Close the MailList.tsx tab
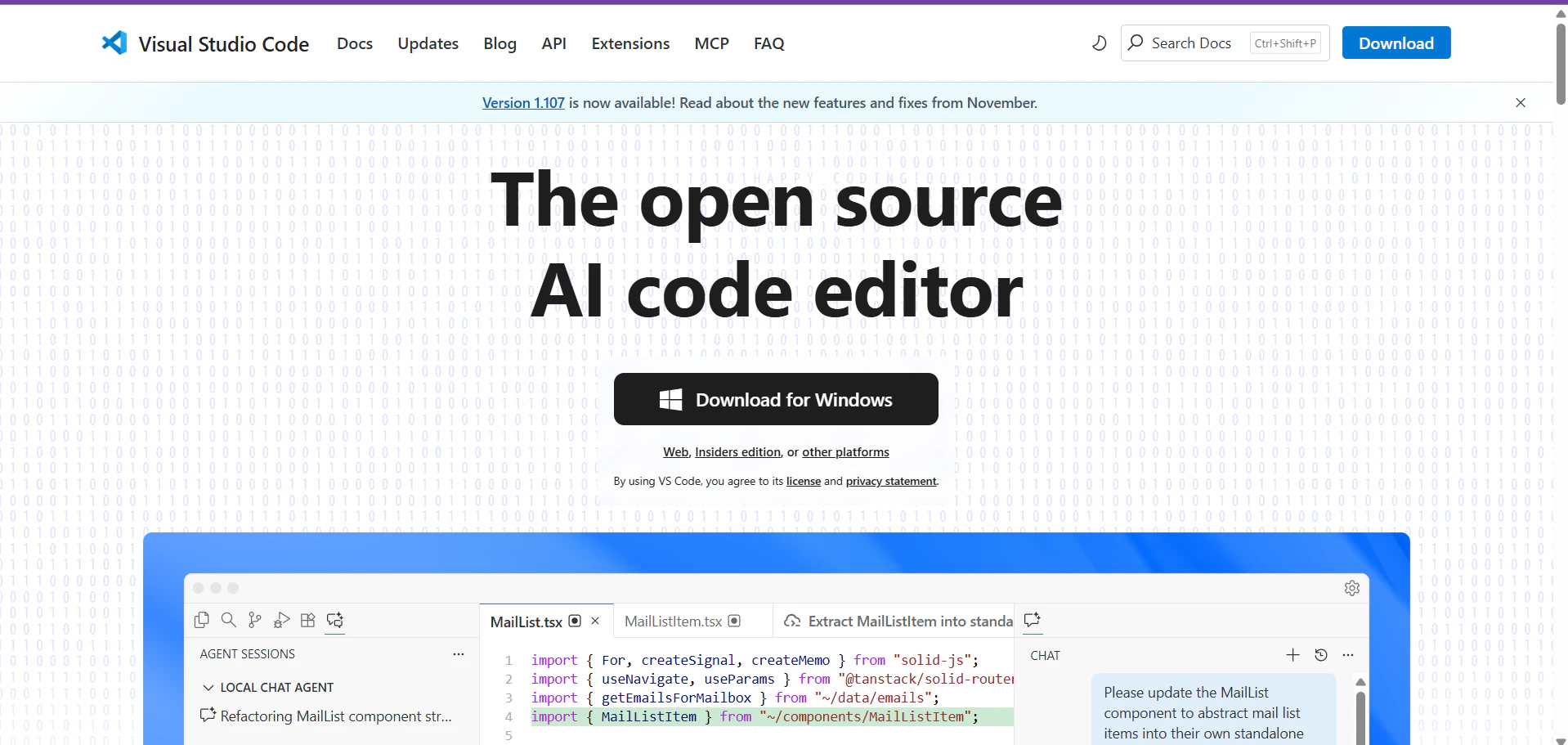Viewport: 1568px width, 745px height. [595, 621]
